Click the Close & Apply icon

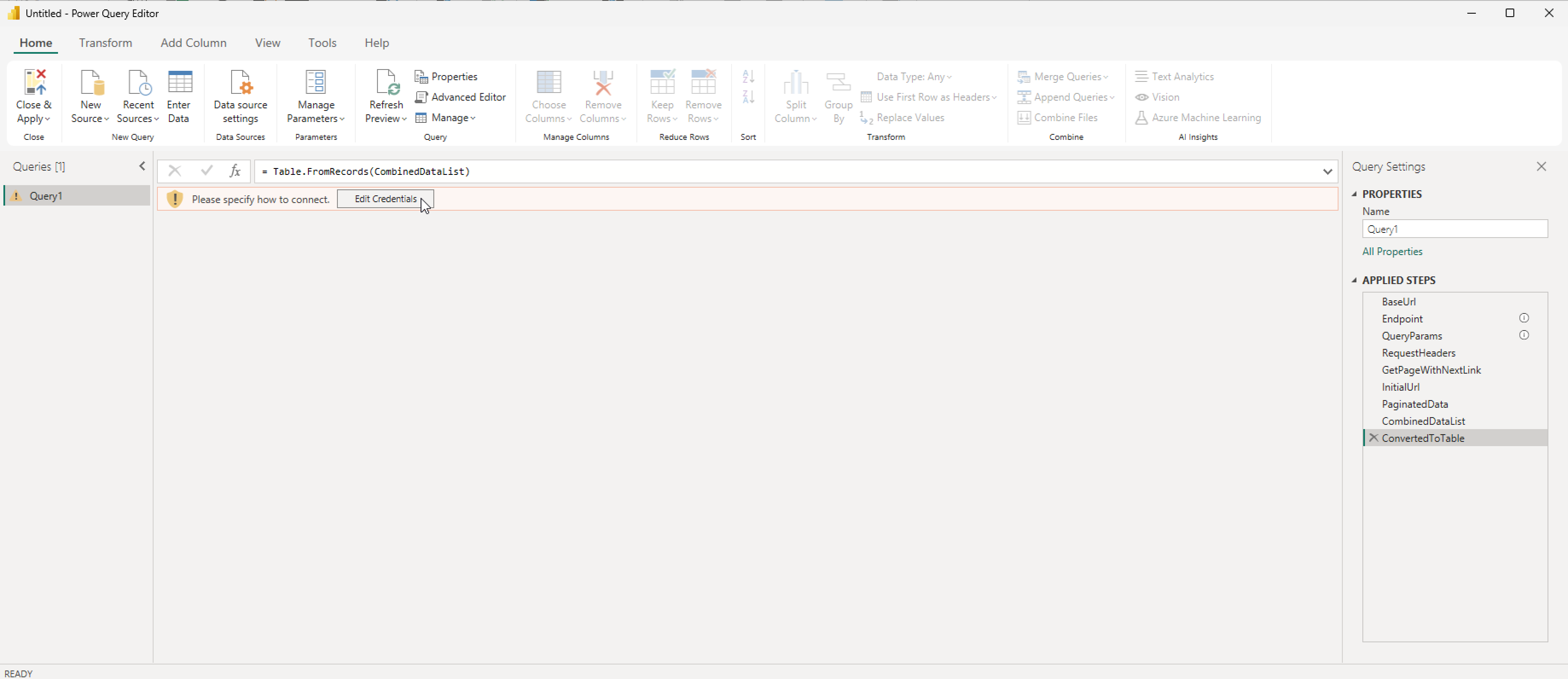[x=34, y=82]
